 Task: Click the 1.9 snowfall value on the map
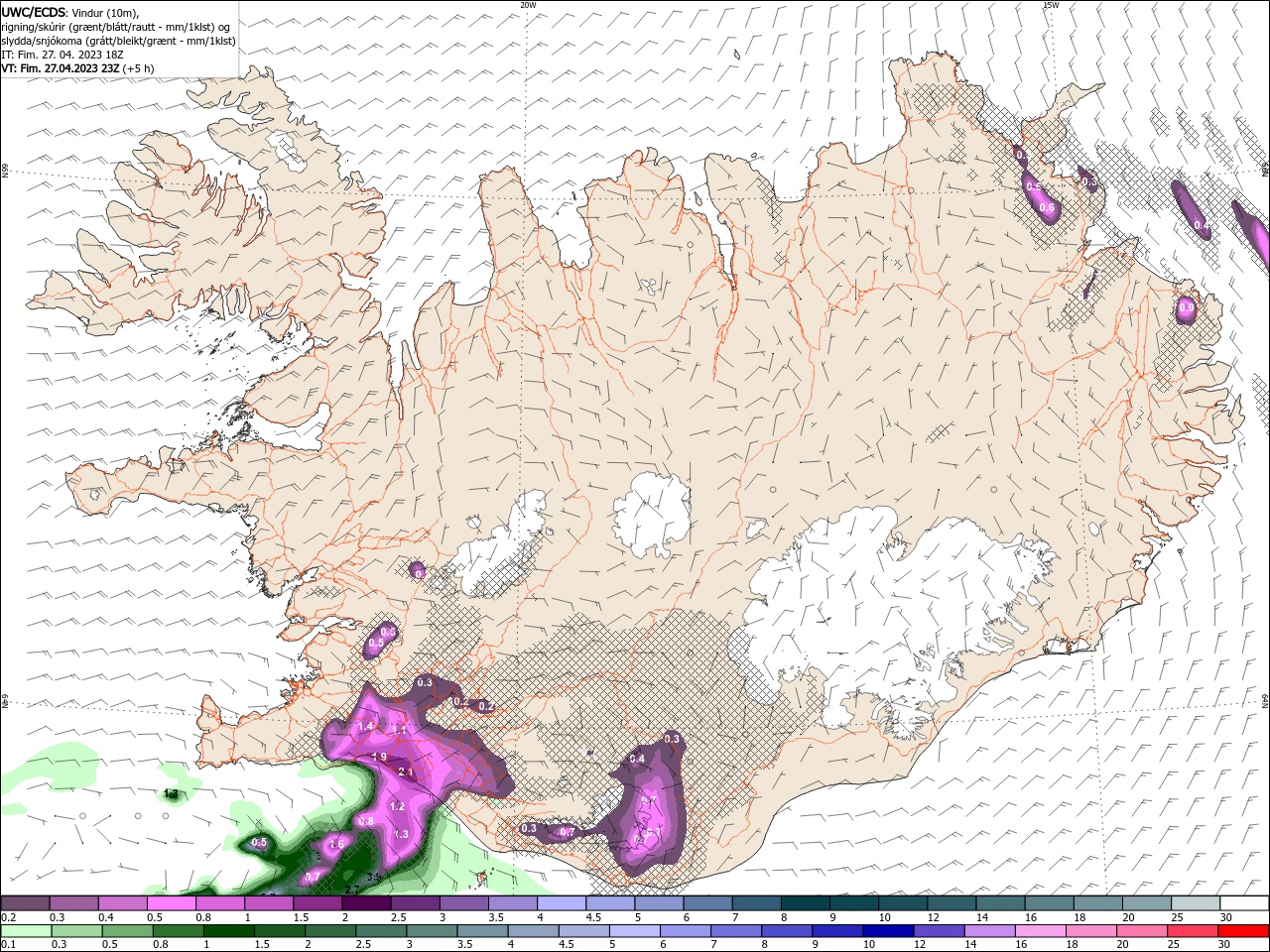point(378,757)
